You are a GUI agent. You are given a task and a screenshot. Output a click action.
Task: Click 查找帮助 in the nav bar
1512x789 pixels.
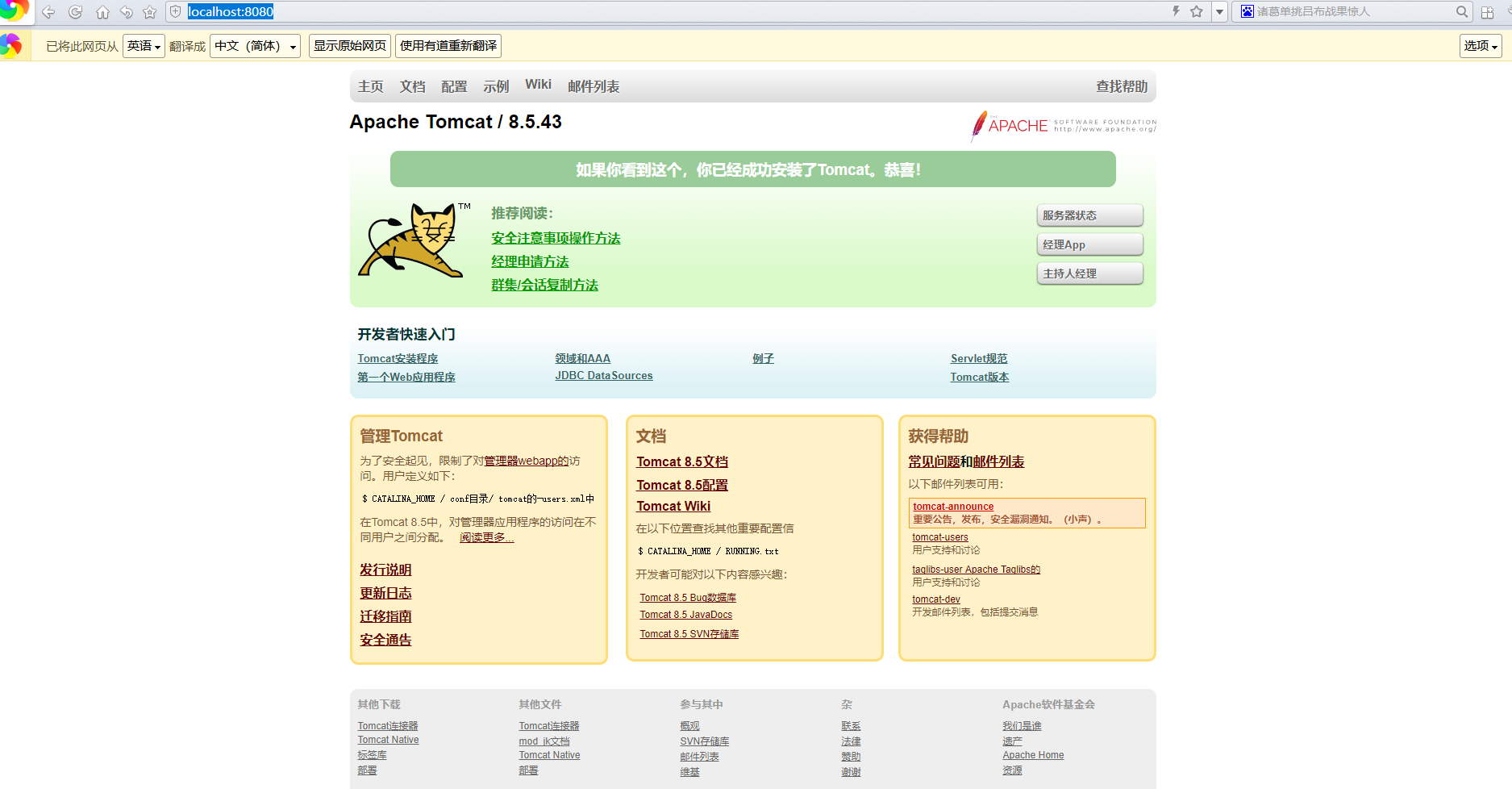point(1122,86)
